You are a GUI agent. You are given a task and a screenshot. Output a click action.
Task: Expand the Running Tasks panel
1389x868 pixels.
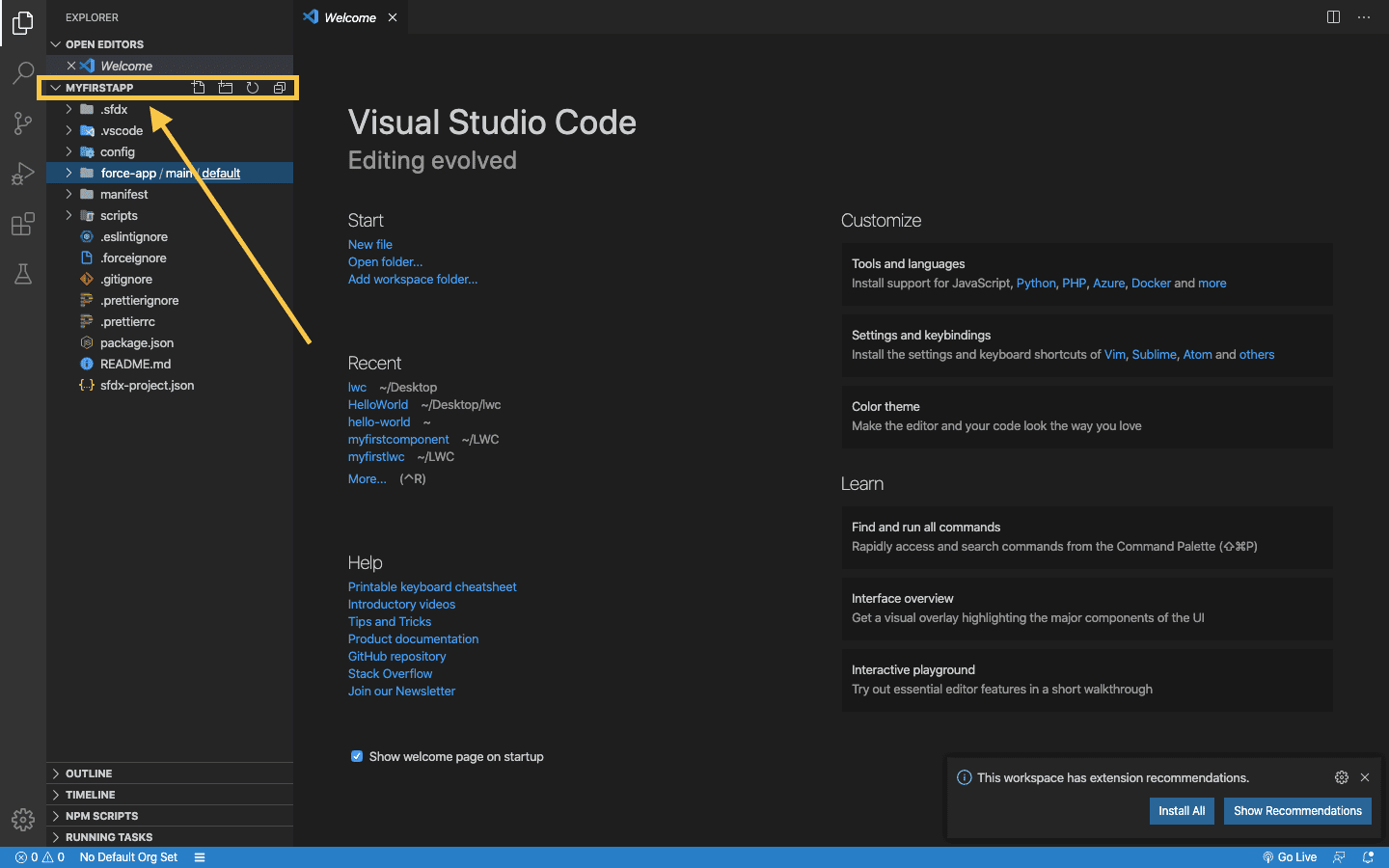click(x=170, y=837)
